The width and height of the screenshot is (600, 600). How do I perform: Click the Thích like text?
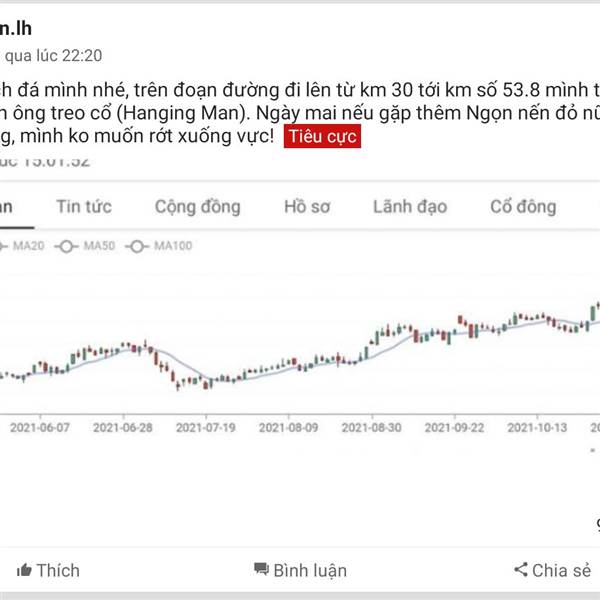click(58, 571)
